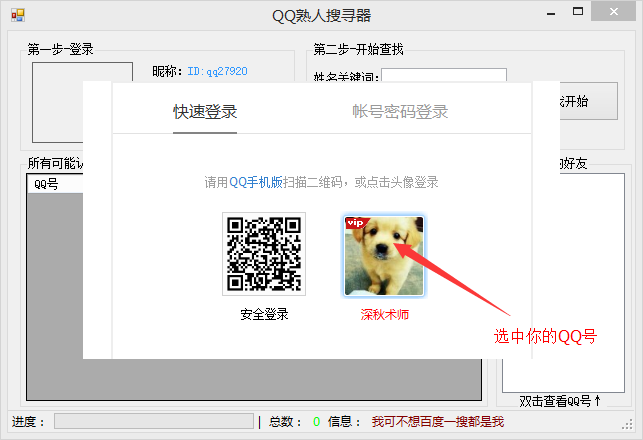Click the status message 我可不想百度一搜都是我
643x440 pixels.
point(438,422)
